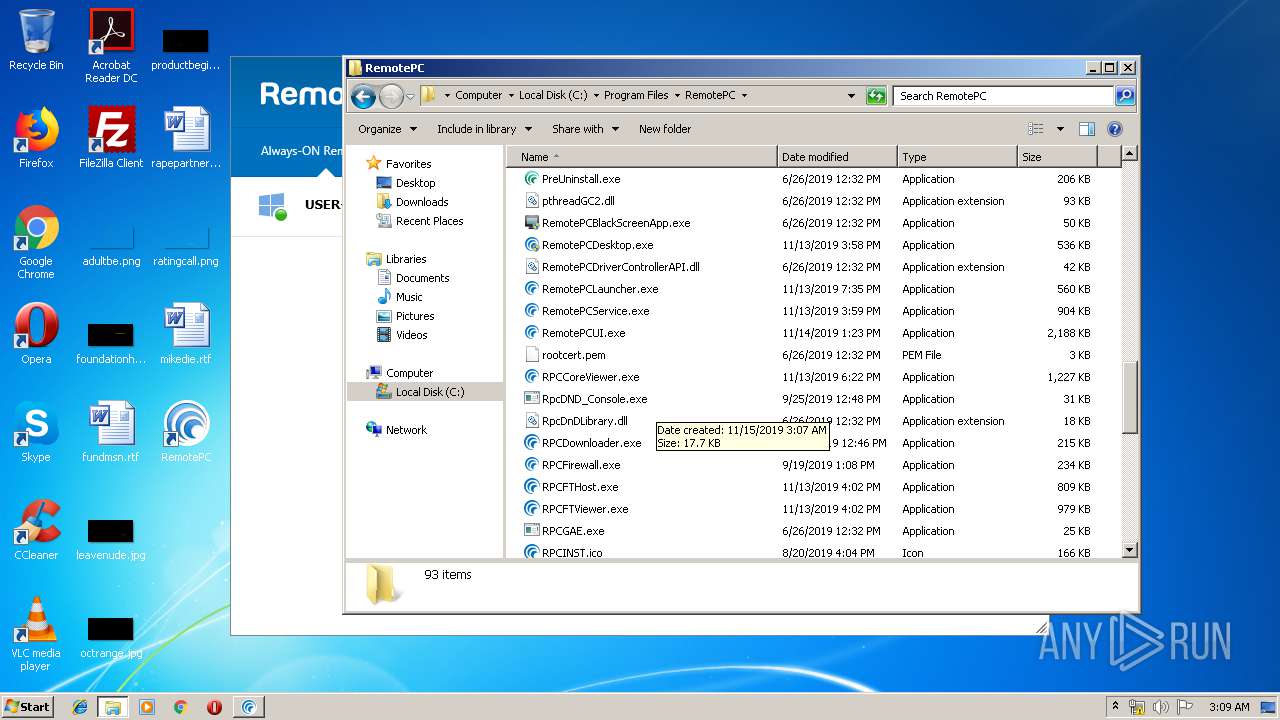The image size is (1280, 720).
Task: Select RPCCoreViewer.exe icon
Action: pos(532,377)
